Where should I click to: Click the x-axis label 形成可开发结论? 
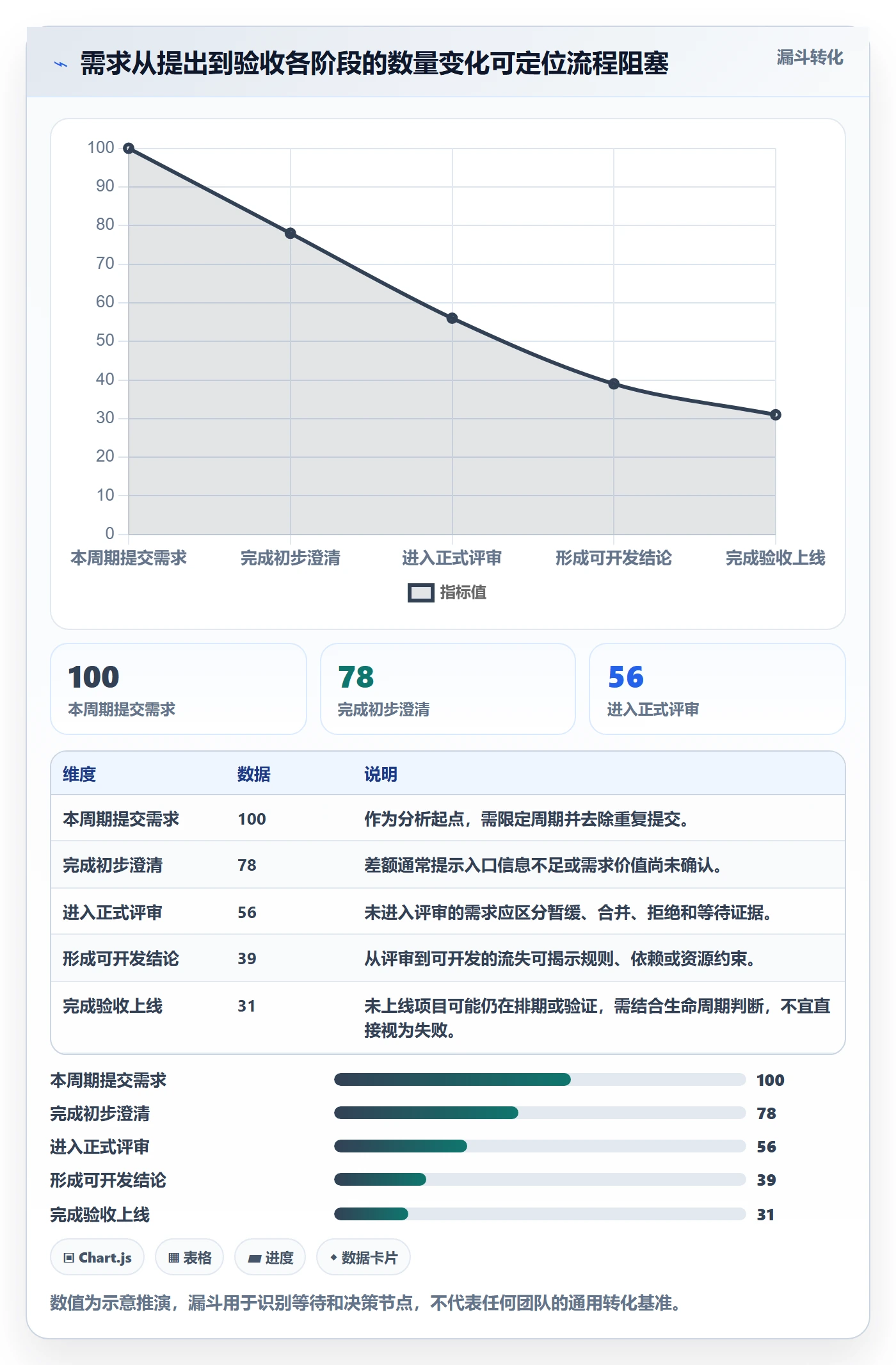click(614, 558)
